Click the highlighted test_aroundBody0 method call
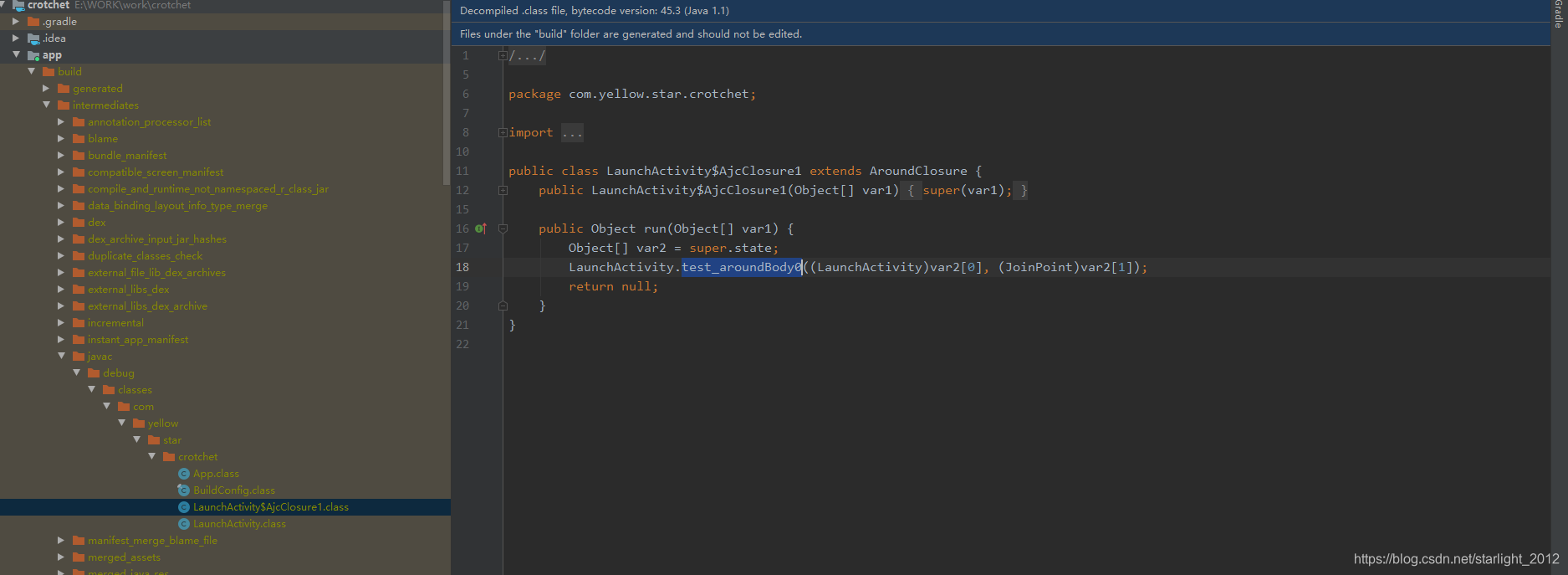This screenshot has height=575, width=1568. click(742, 267)
